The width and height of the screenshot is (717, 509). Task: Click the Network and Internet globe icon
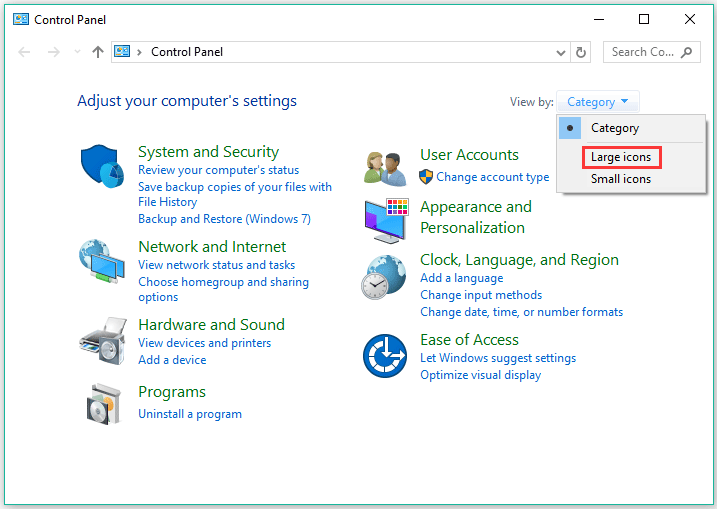(x=102, y=261)
